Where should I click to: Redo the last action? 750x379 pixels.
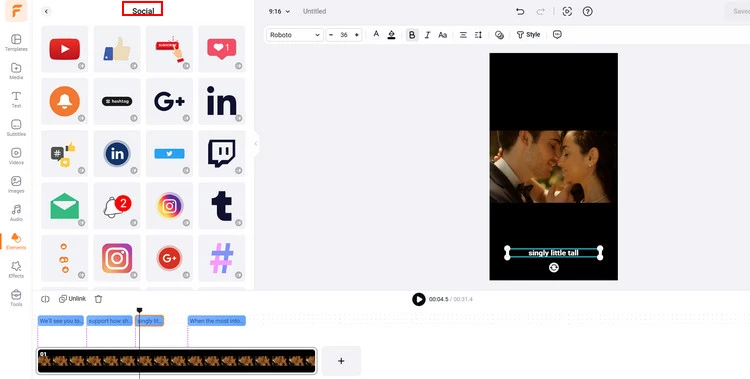tap(540, 11)
